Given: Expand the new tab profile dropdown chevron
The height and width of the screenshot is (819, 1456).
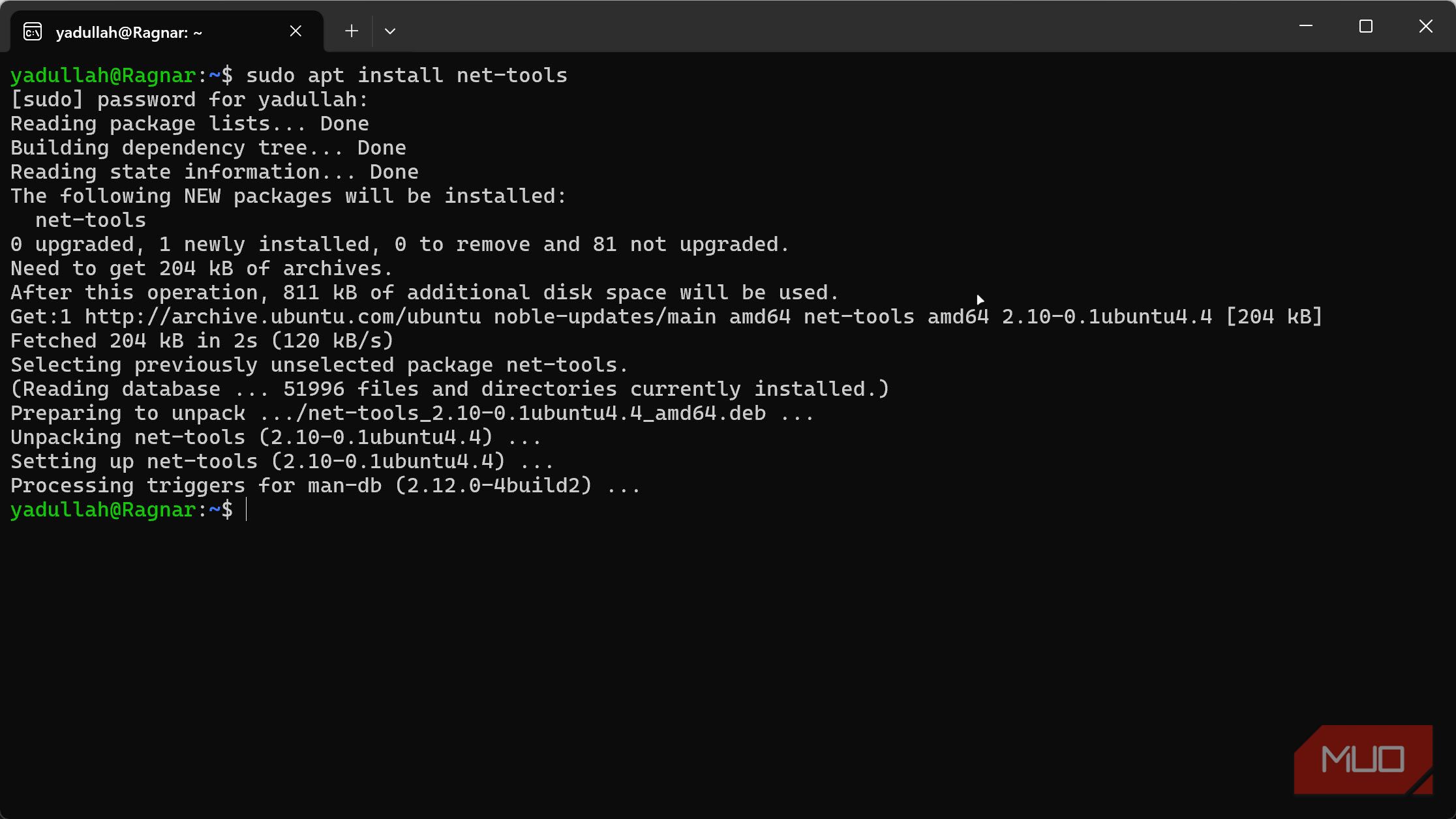Looking at the screenshot, I should pos(390,31).
